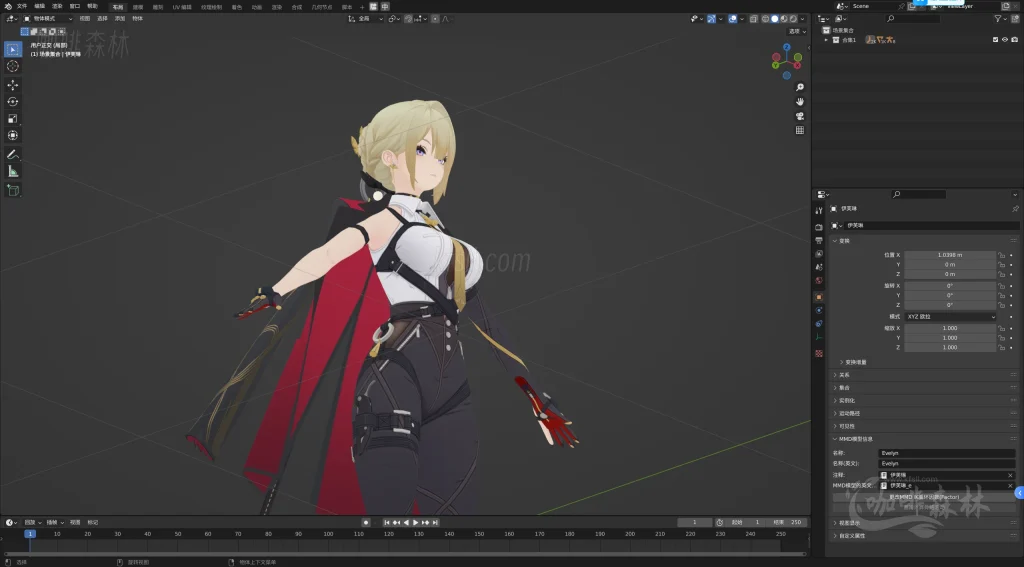Pick the Measure tool
The height and width of the screenshot is (567, 1024).
(x=12, y=171)
